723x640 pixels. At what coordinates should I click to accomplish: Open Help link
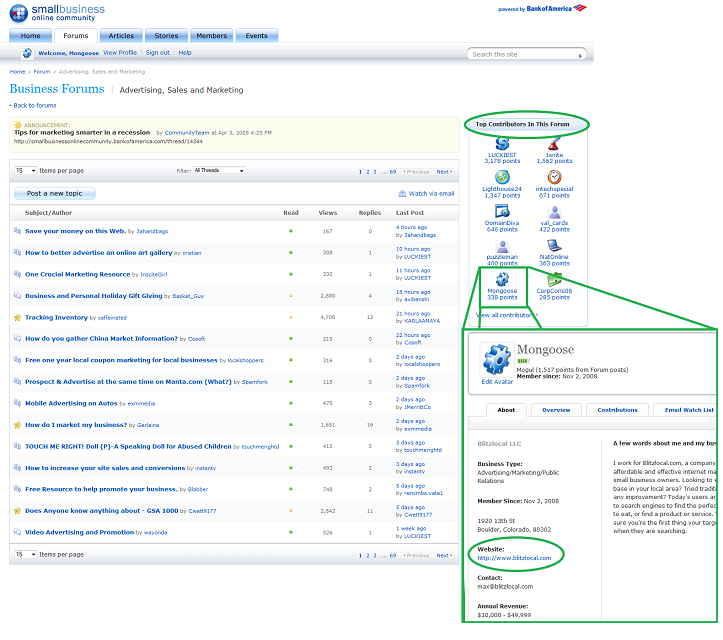[185, 53]
